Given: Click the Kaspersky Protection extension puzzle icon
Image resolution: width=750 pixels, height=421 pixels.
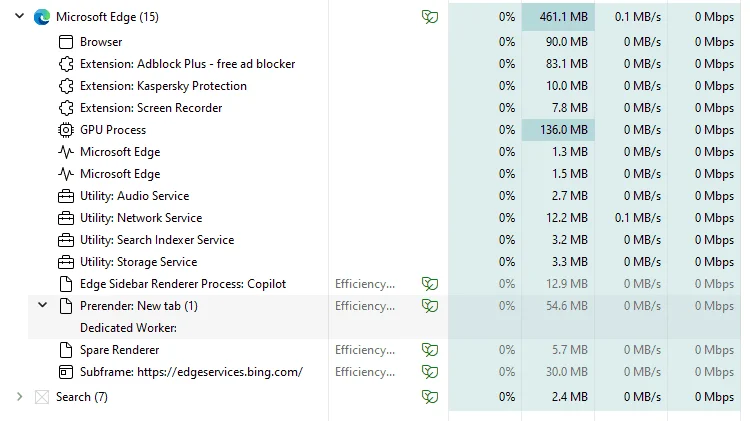Looking at the screenshot, I should click(66, 86).
